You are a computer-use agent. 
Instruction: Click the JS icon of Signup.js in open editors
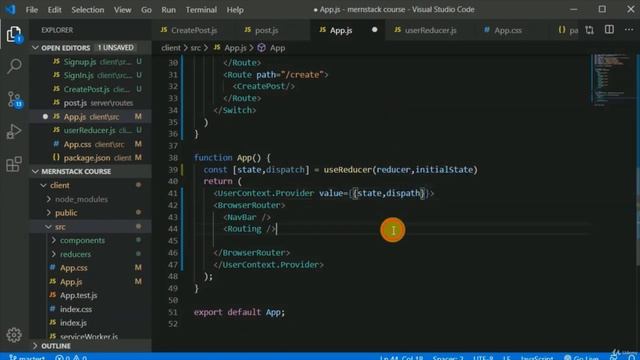(x=56, y=62)
